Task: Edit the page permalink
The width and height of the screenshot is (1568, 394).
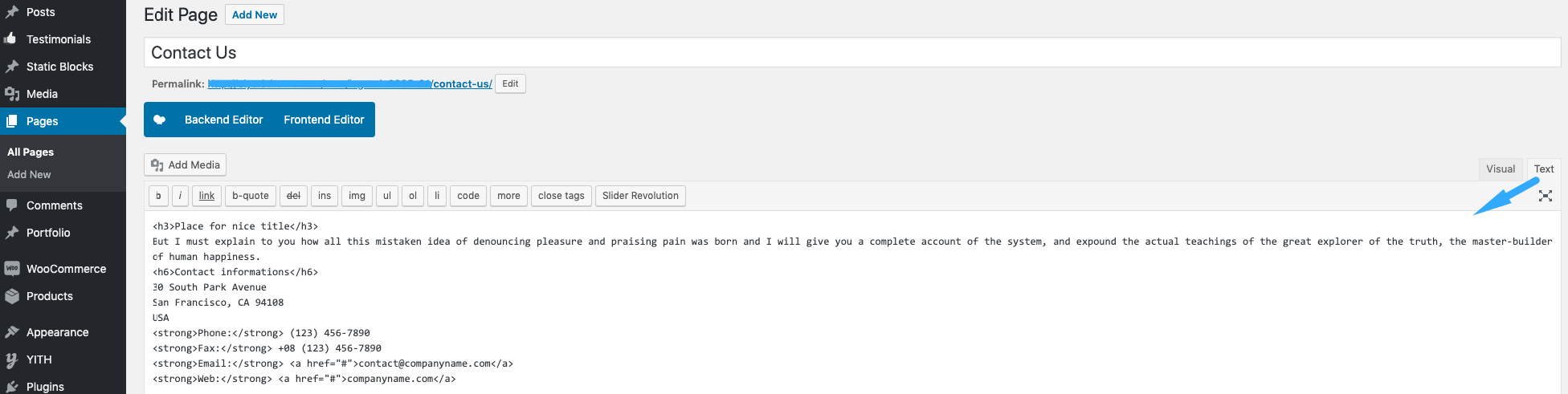Action: 510,83
